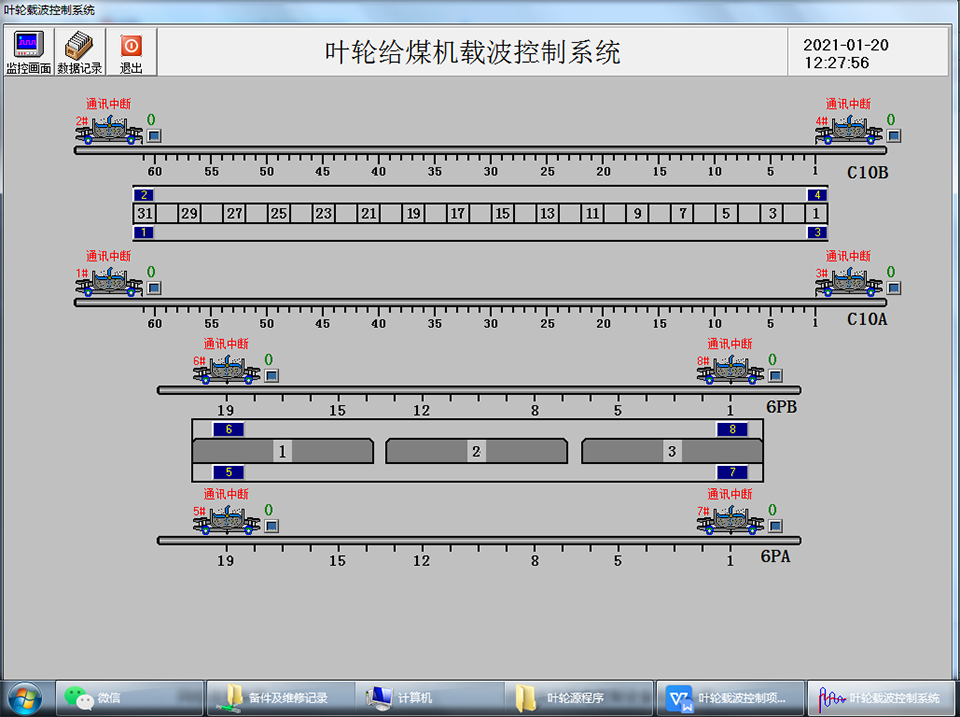Click the 6PB track label
Viewport: 960px width, 717px height.
click(x=782, y=407)
